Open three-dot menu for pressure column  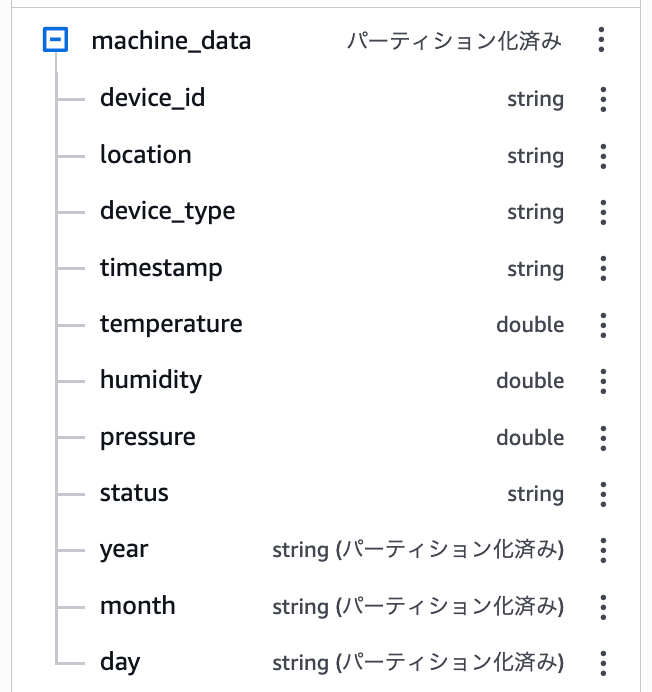tap(602, 438)
